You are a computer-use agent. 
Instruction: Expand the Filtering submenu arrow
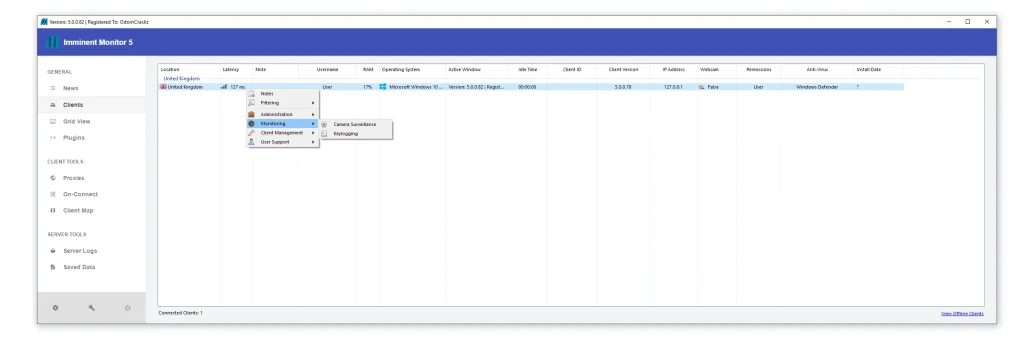tap(313, 103)
